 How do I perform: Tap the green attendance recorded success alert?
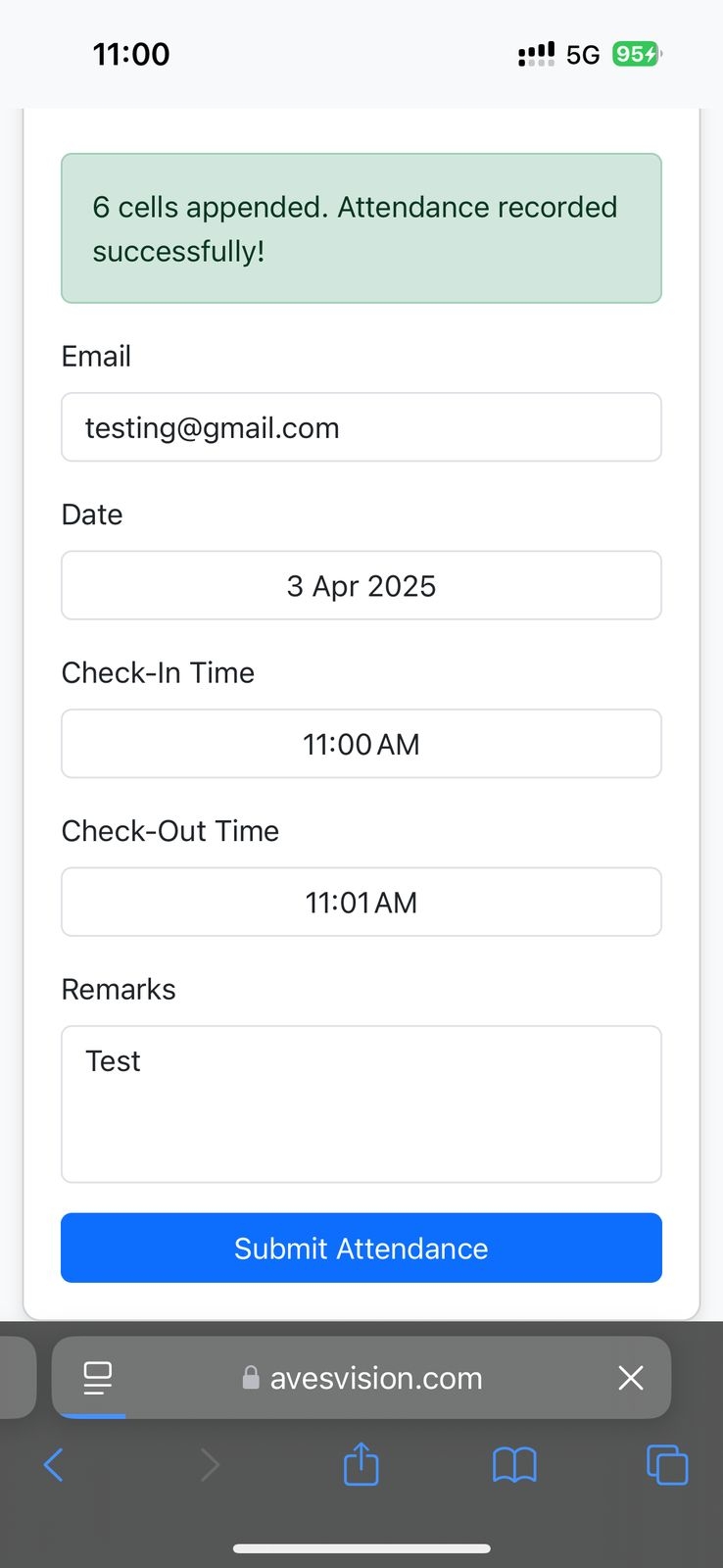[361, 228]
